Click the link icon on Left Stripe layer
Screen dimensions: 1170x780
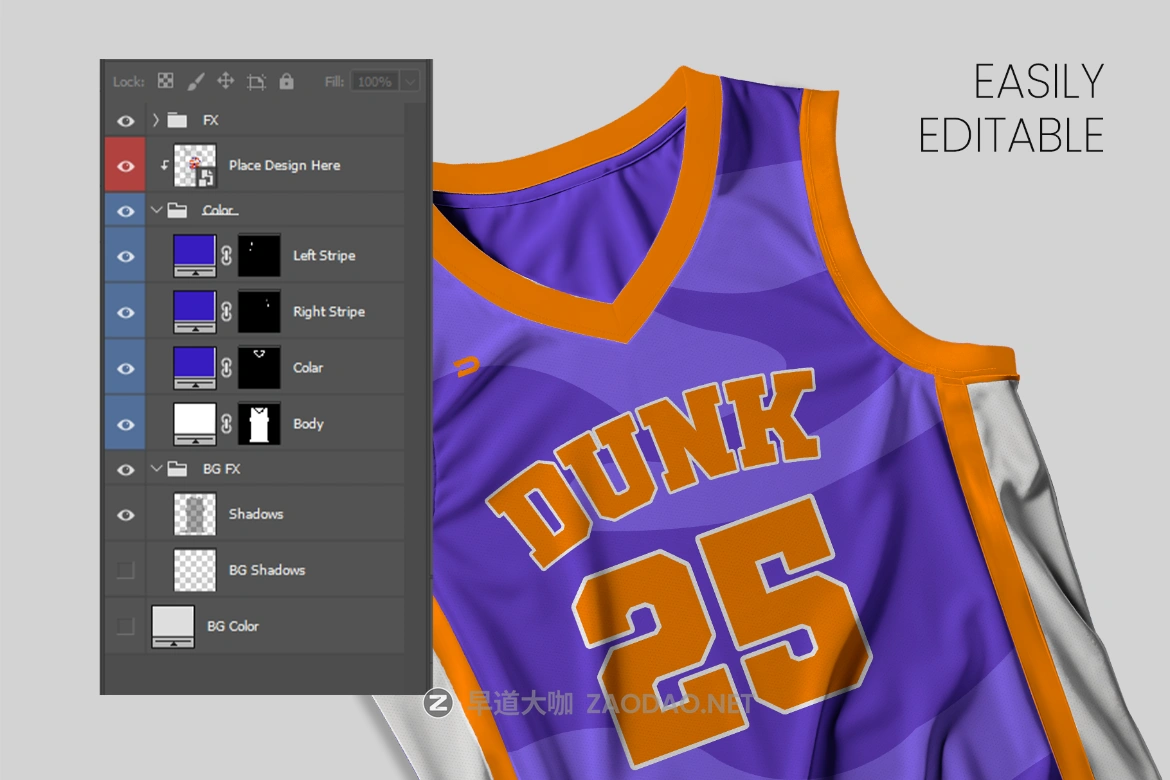226,256
